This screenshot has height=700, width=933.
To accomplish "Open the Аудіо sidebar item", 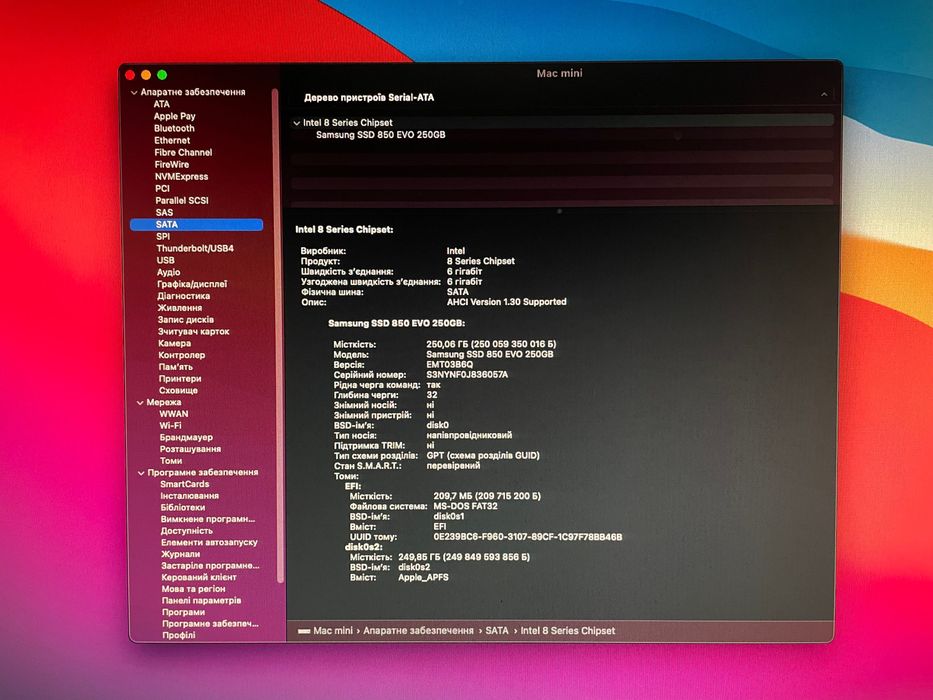I will click(x=168, y=272).
